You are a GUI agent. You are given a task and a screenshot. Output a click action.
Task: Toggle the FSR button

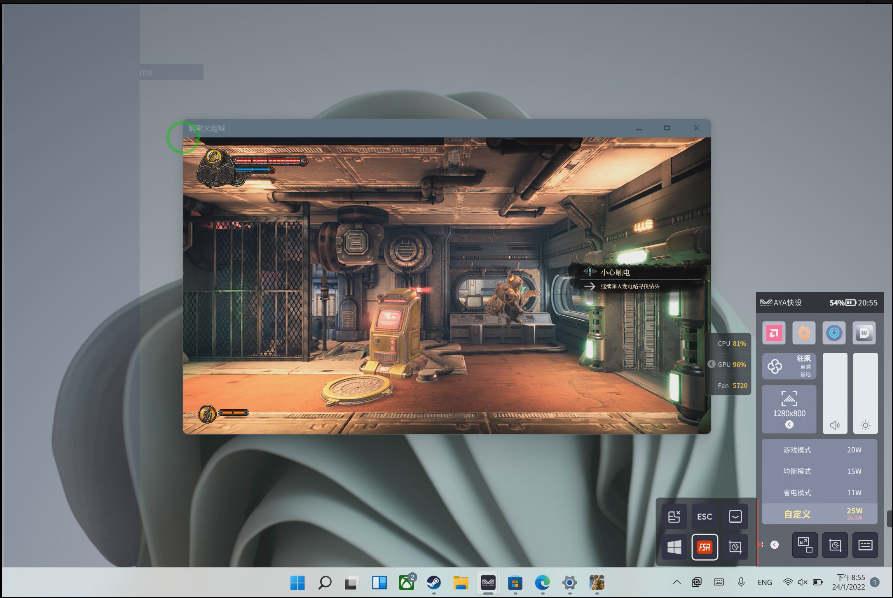[704, 547]
